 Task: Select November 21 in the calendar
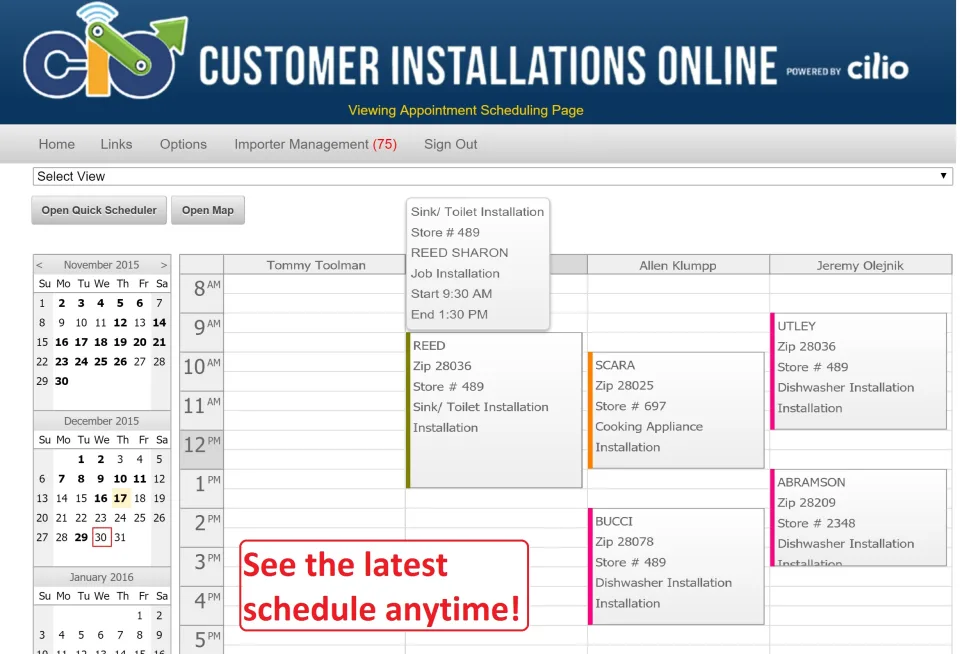click(x=159, y=342)
